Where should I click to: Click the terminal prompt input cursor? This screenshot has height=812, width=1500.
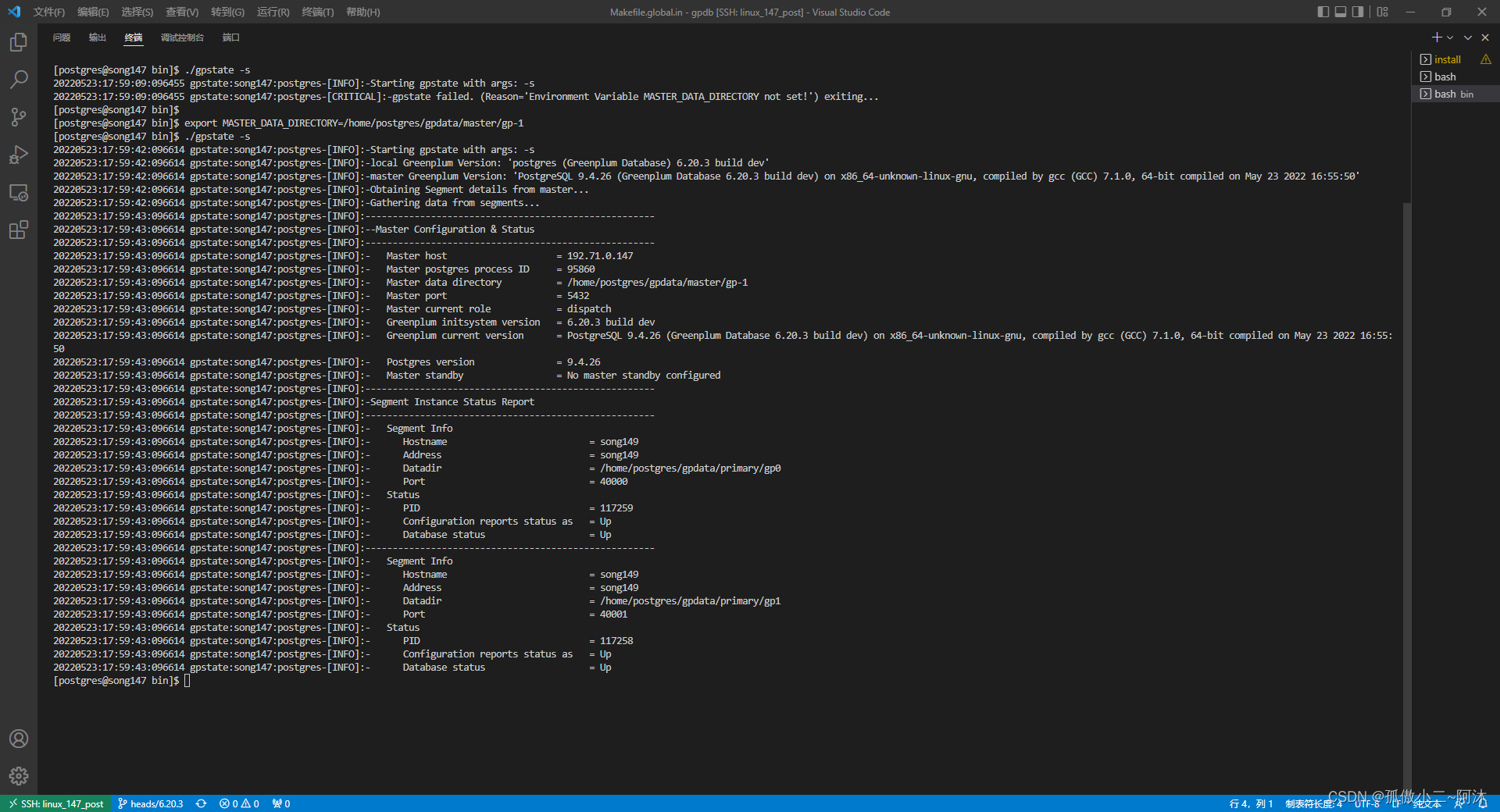coord(187,681)
